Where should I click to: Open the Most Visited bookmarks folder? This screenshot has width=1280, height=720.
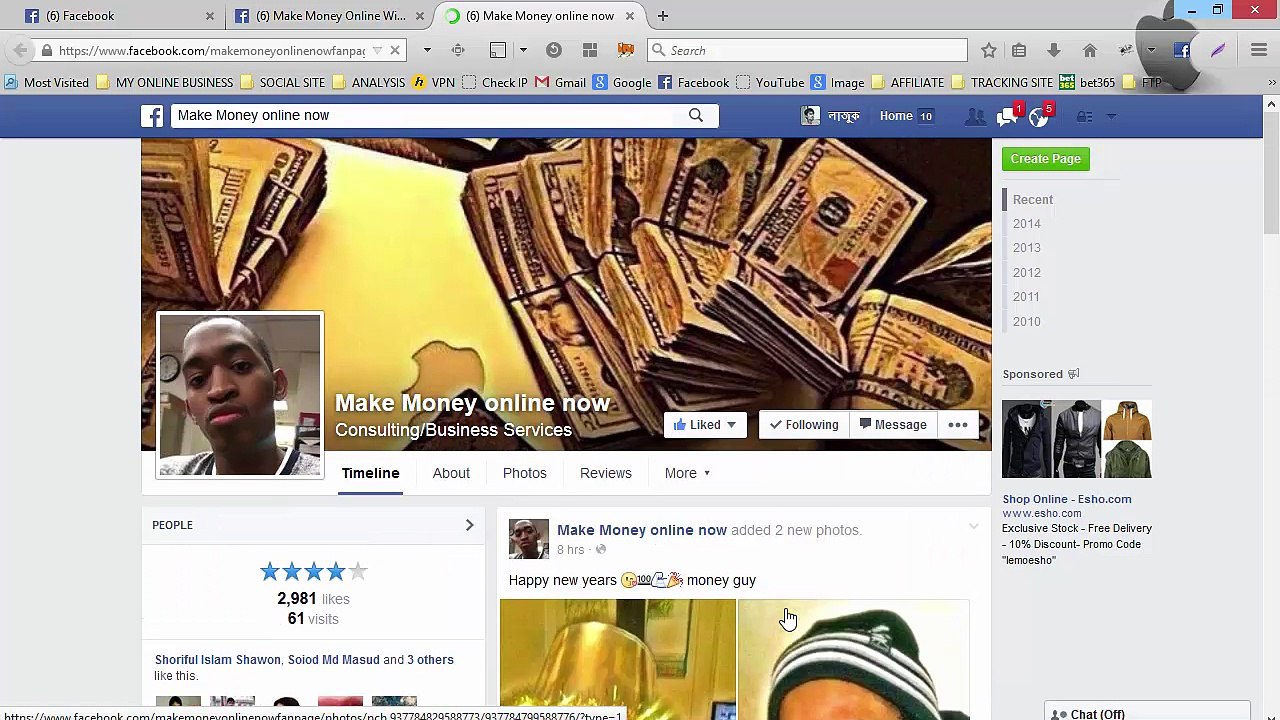pos(46,82)
